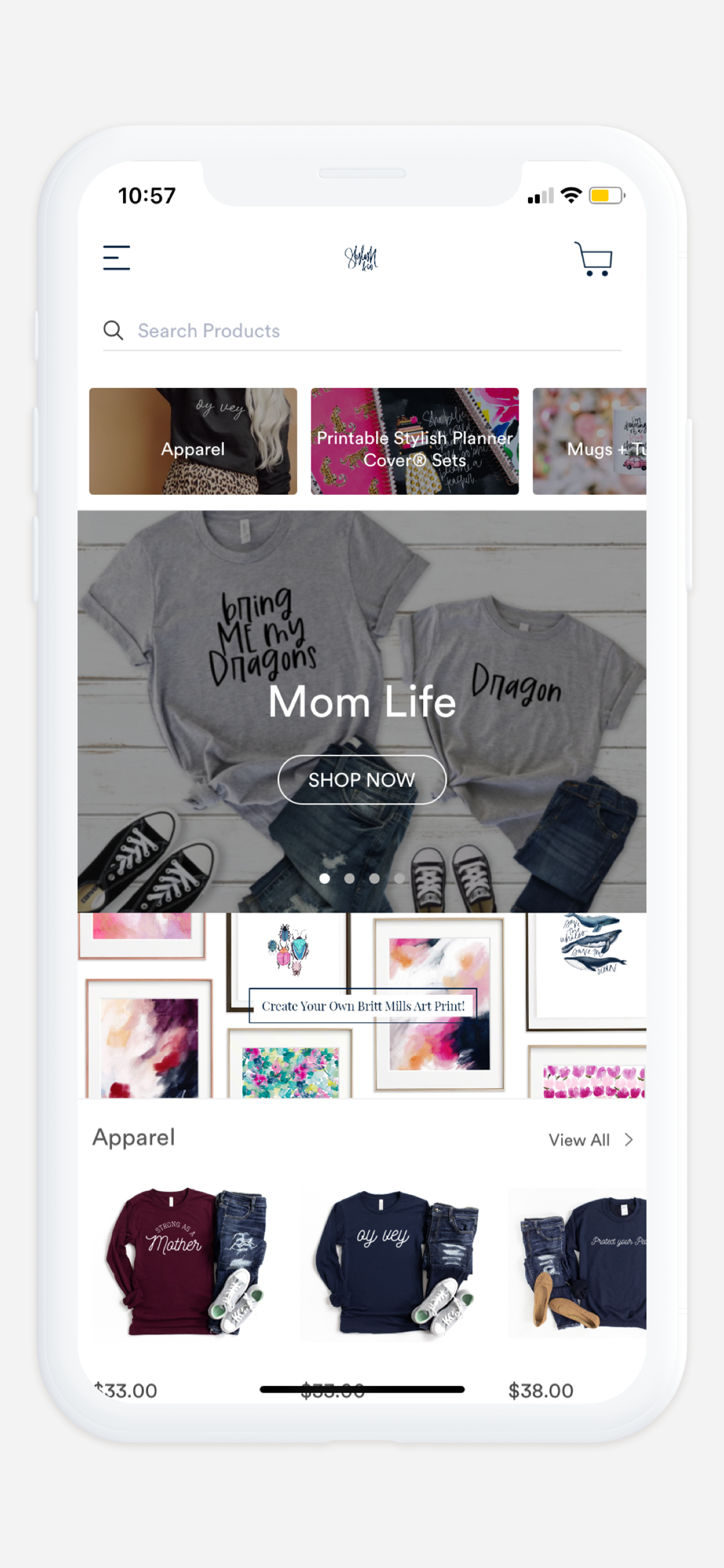Tap View All for Apparel
The height and width of the screenshot is (1568, 724).
[579, 1140]
